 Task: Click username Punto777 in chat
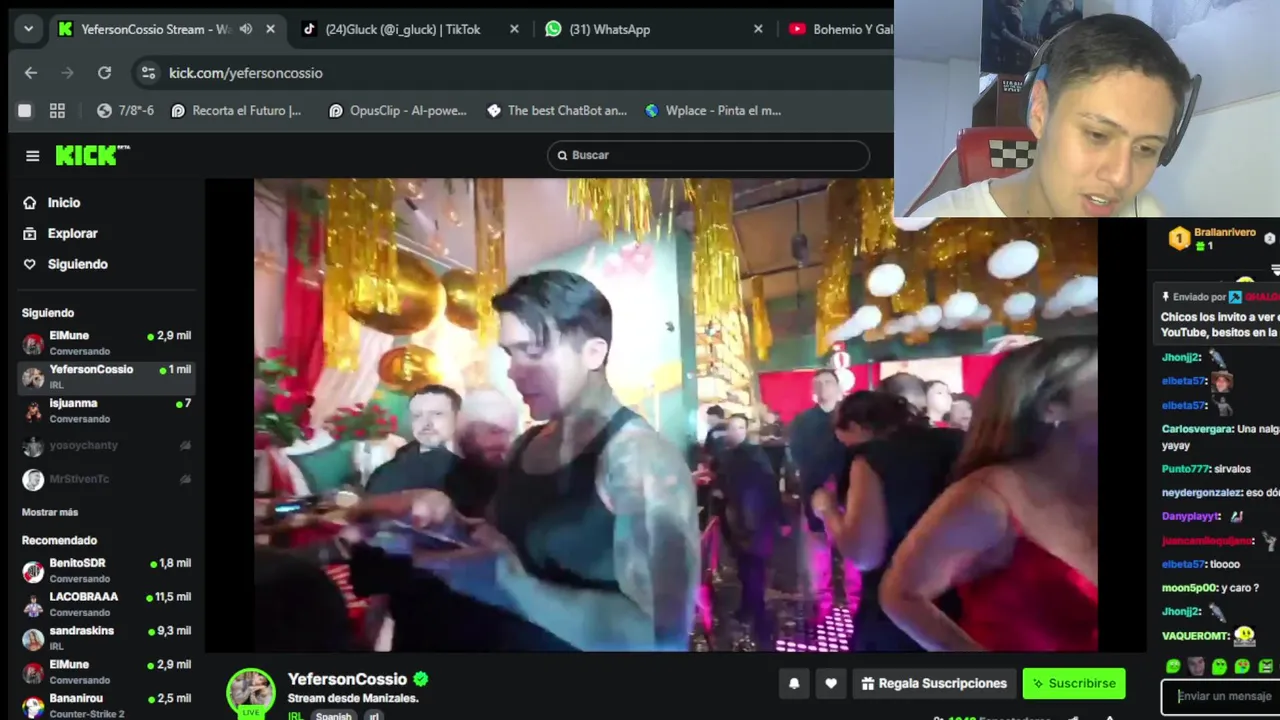click(1185, 469)
